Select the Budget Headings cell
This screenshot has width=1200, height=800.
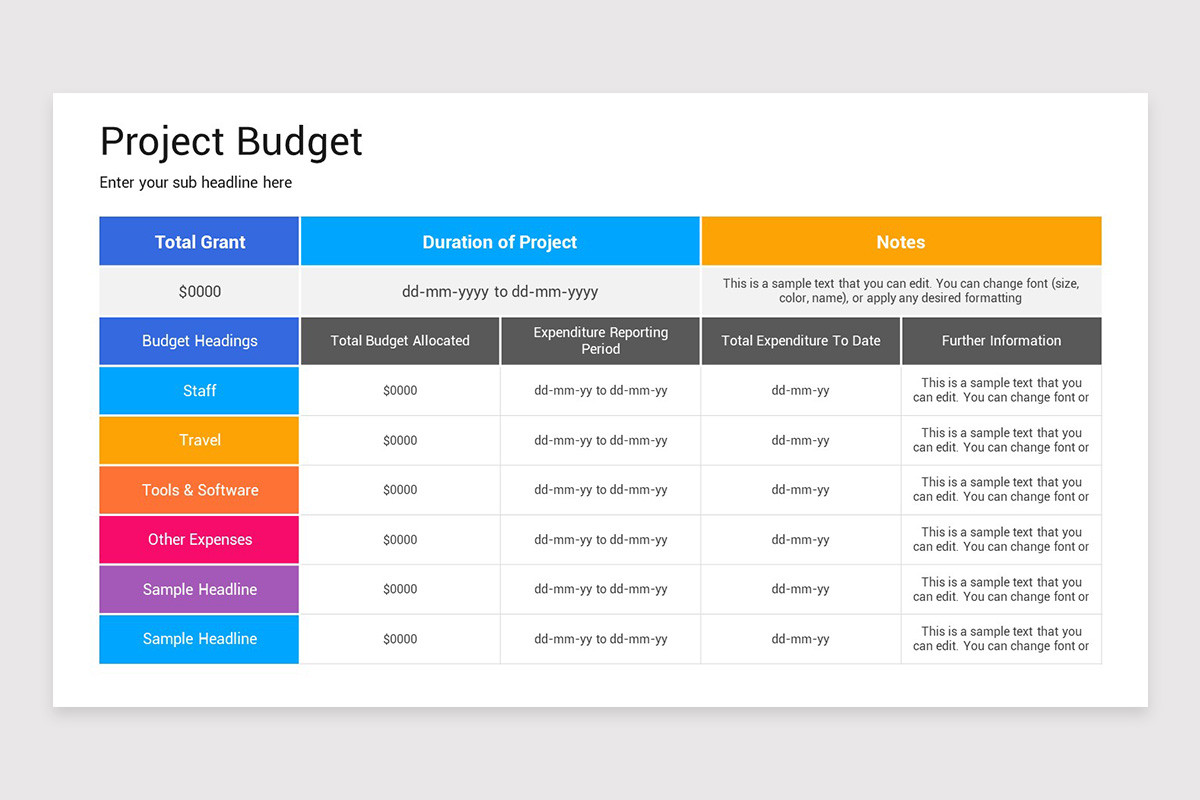tap(198, 341)
